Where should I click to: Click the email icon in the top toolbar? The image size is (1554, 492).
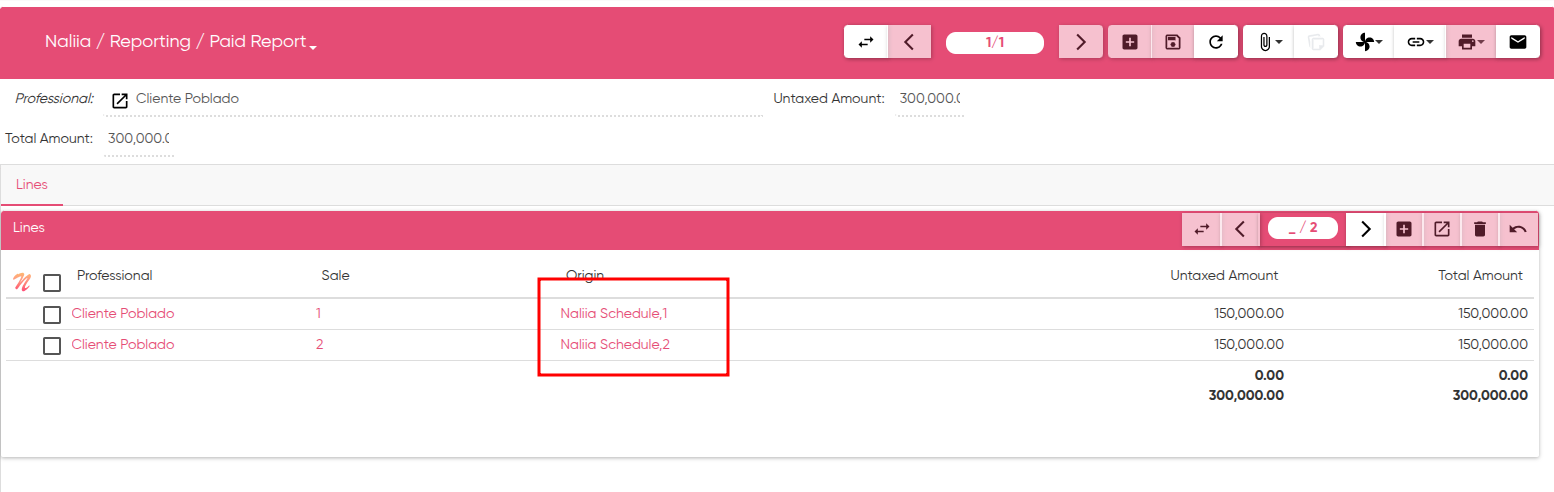tap(1517, 42)
